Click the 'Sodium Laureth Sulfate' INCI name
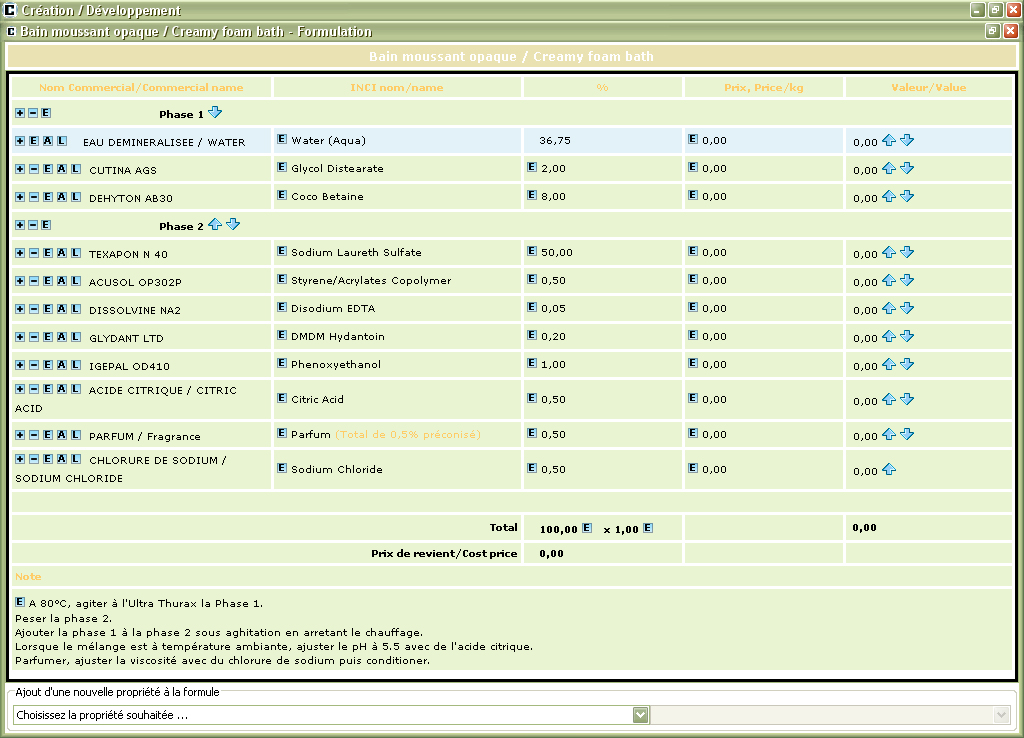Viewport: 1024px width, 738px height. (x=357, y=252)
